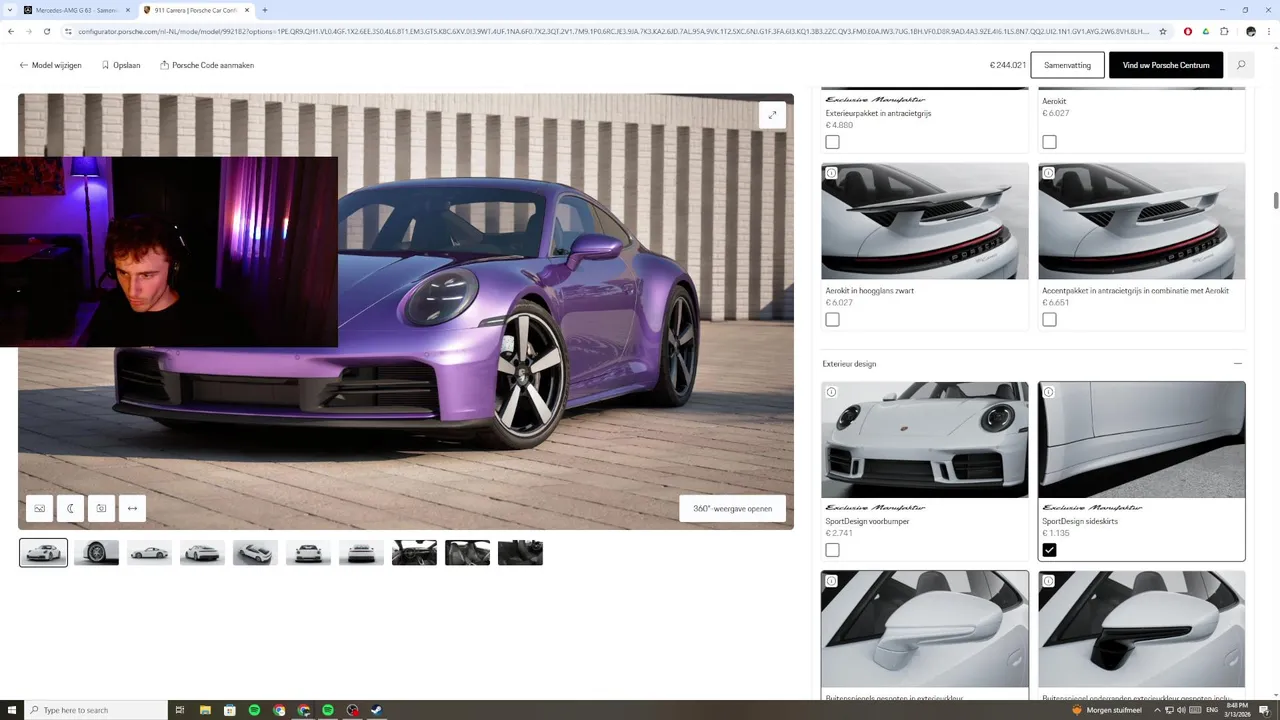Open the Chrome profile avatar

pyautogui.click(x=1251, y=31)
